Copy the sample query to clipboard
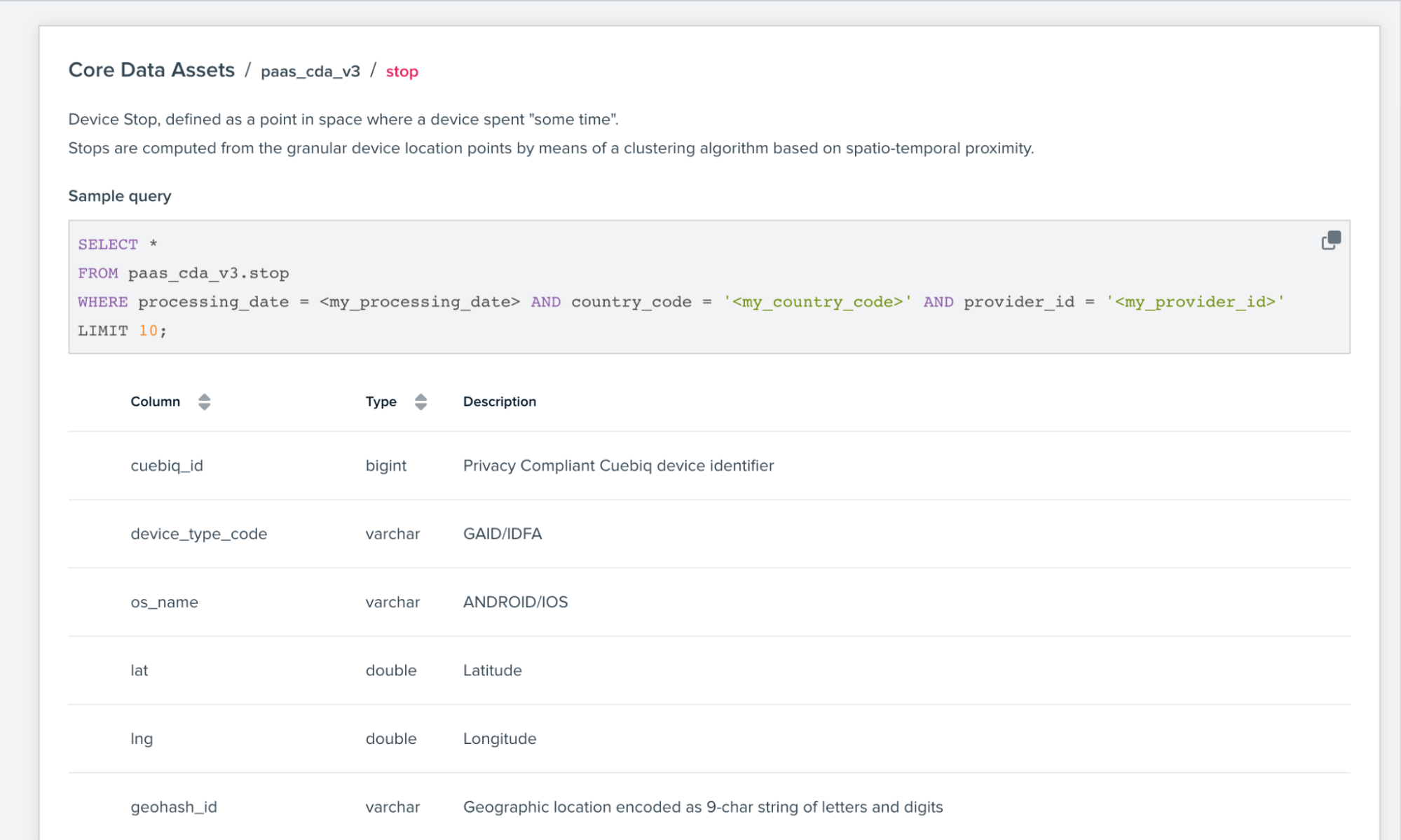 [x=1331, y=240]
